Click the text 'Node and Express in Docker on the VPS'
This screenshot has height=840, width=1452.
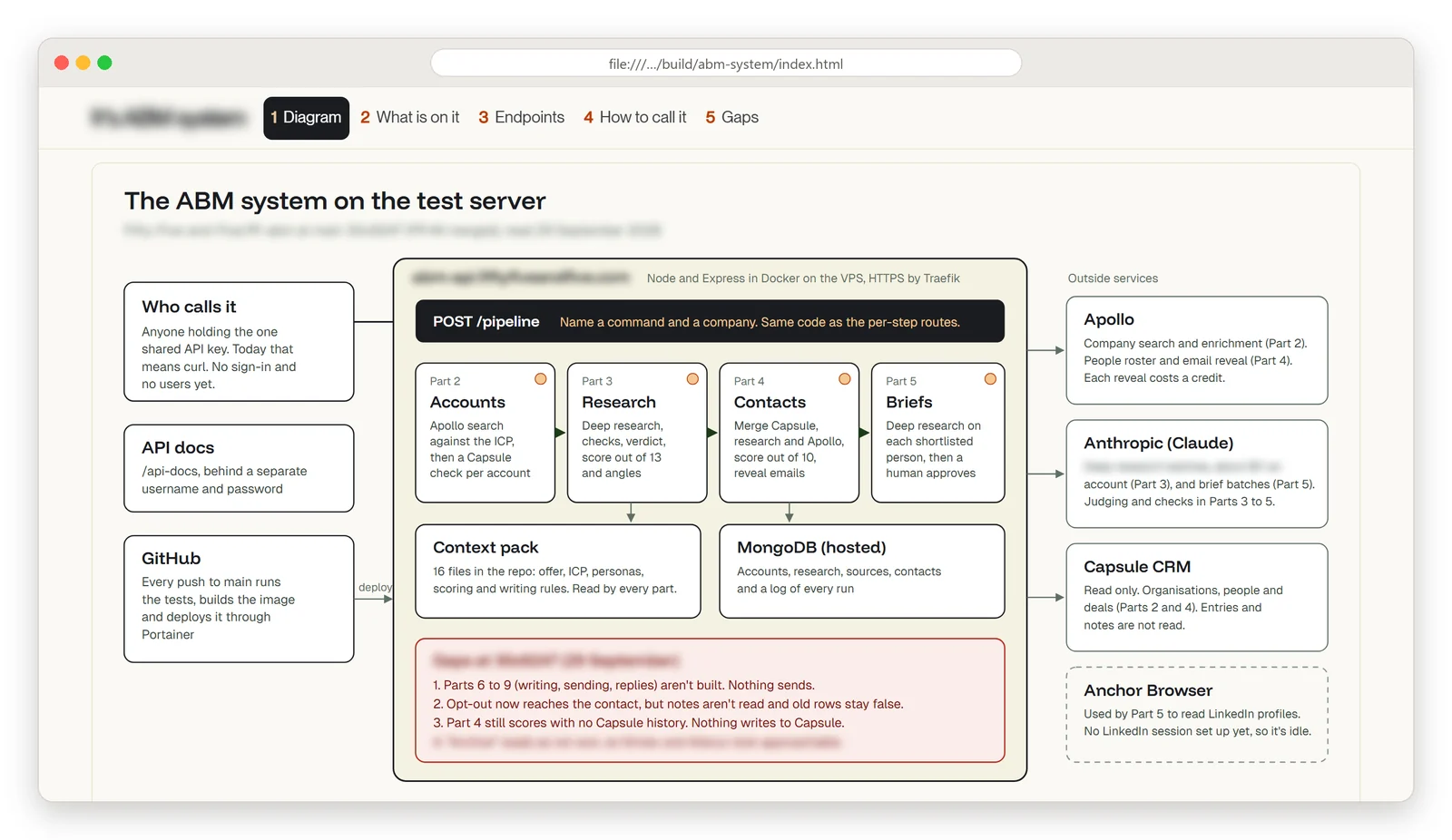[x=803, y=278]
